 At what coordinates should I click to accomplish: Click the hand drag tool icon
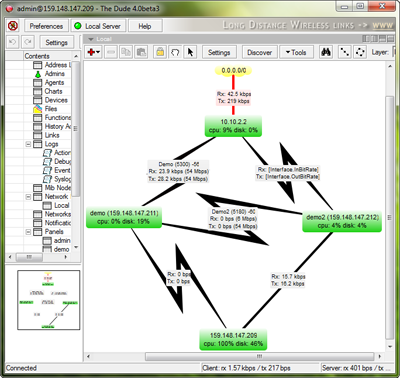click(175, 52)
